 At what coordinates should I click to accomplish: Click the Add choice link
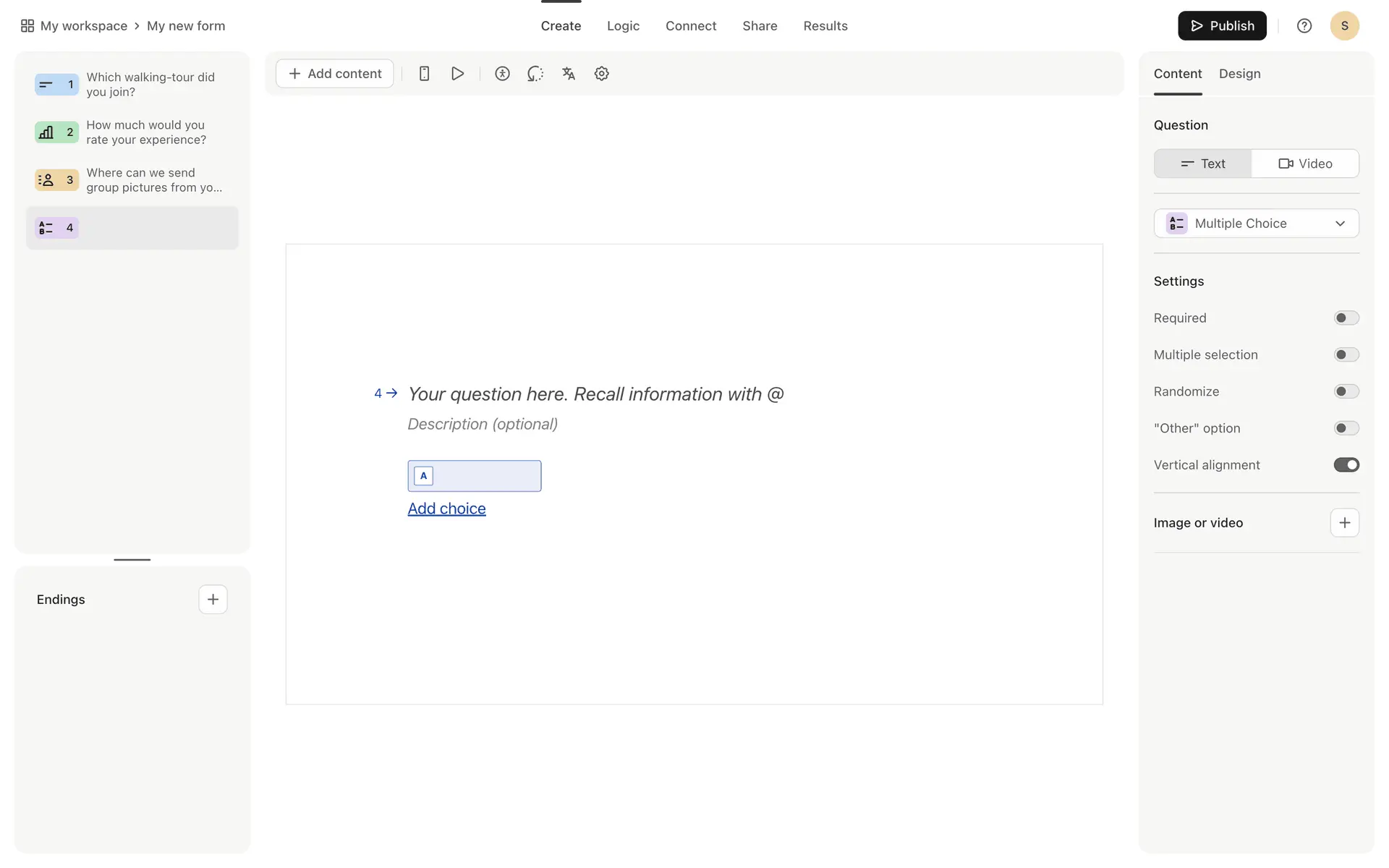click(446, 509)
